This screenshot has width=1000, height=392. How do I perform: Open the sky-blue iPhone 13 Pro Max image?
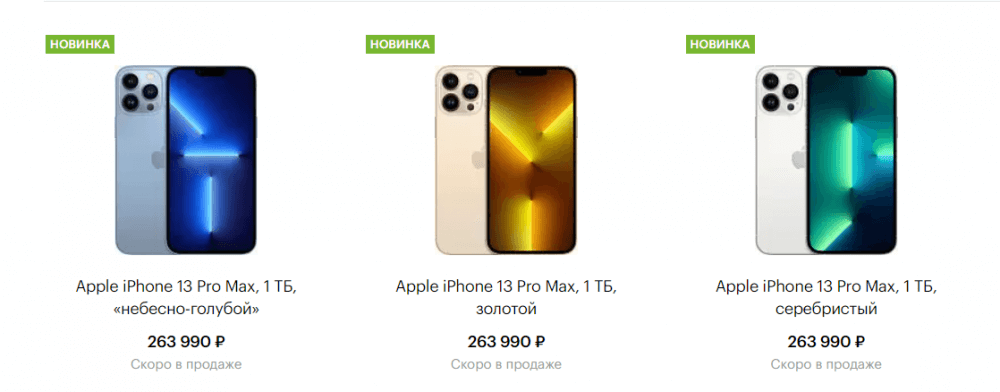(186, 160)
